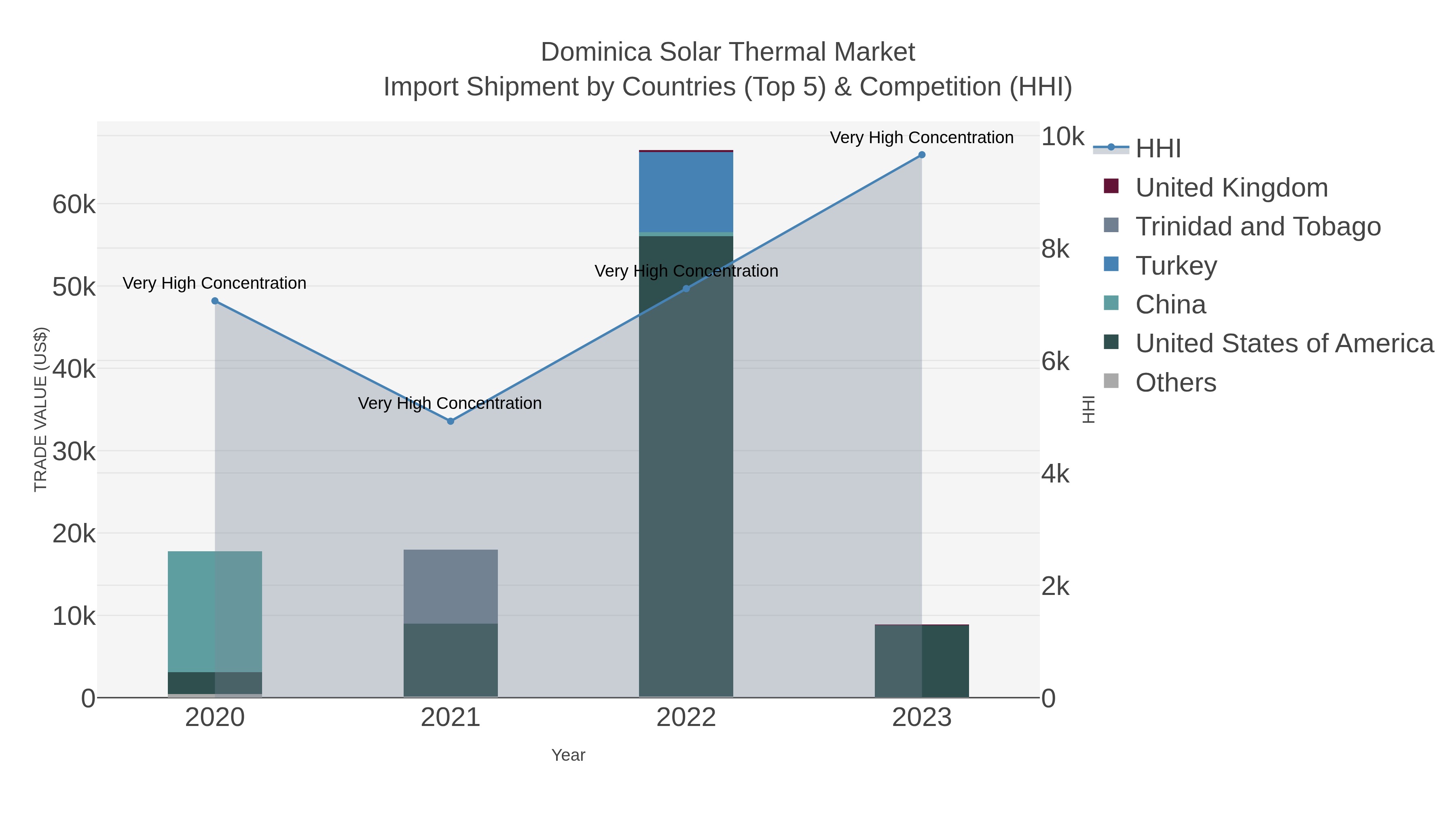1456x819 pixels.
Task: Click the United States bar for 2023
Action: tap(922, 661)
